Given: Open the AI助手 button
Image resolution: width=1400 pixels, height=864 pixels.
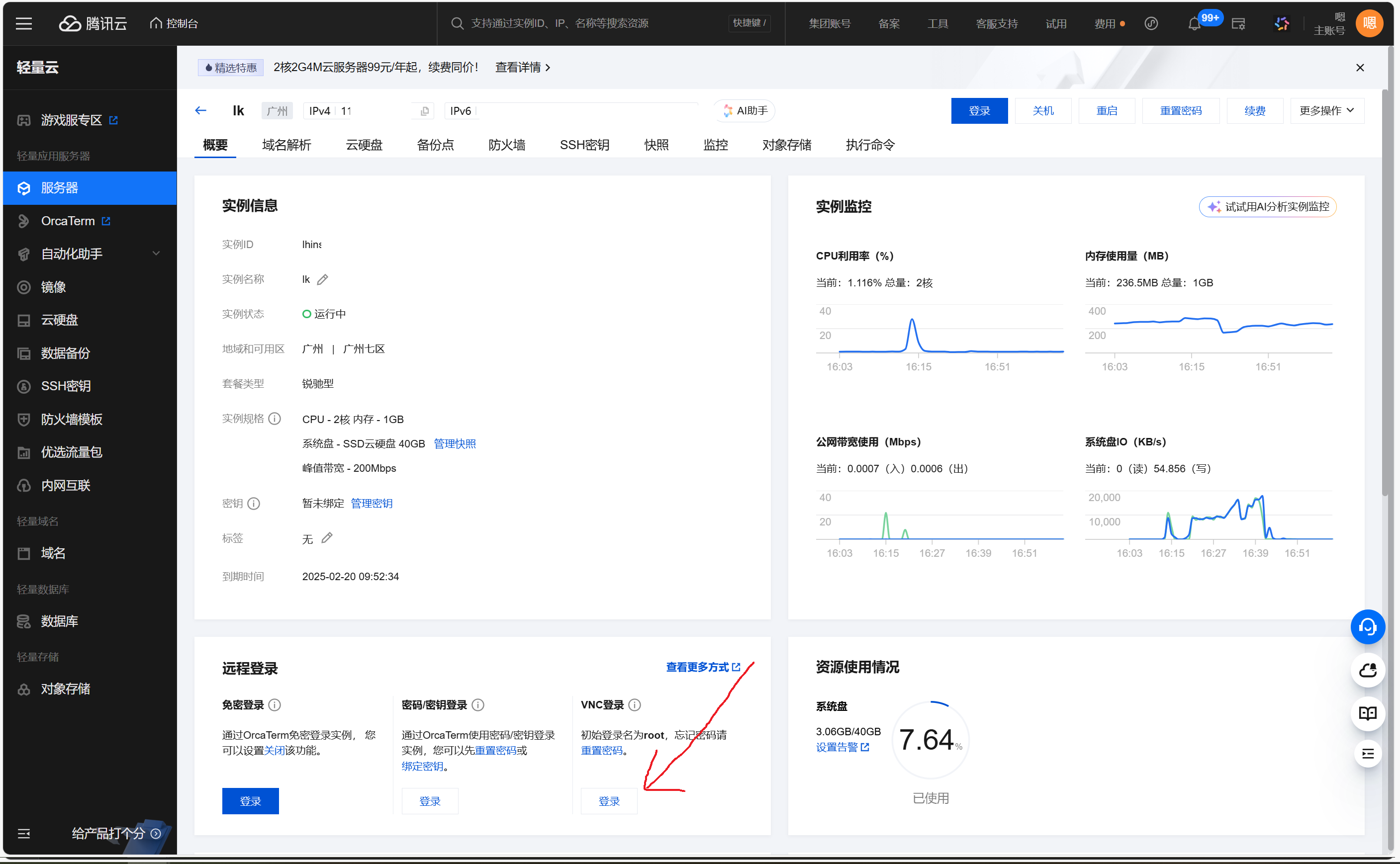Looking at the screenshot, I should pos(745,111).
